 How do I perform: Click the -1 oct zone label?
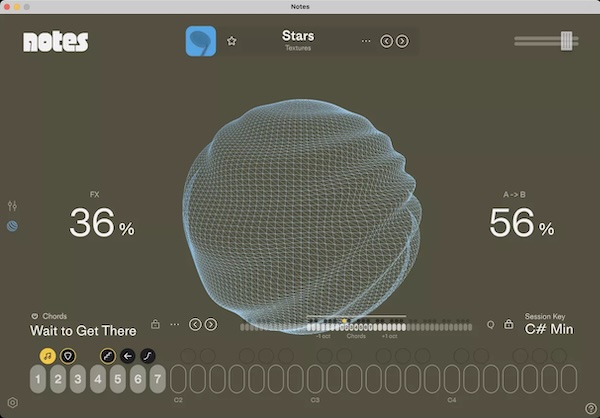324,336
